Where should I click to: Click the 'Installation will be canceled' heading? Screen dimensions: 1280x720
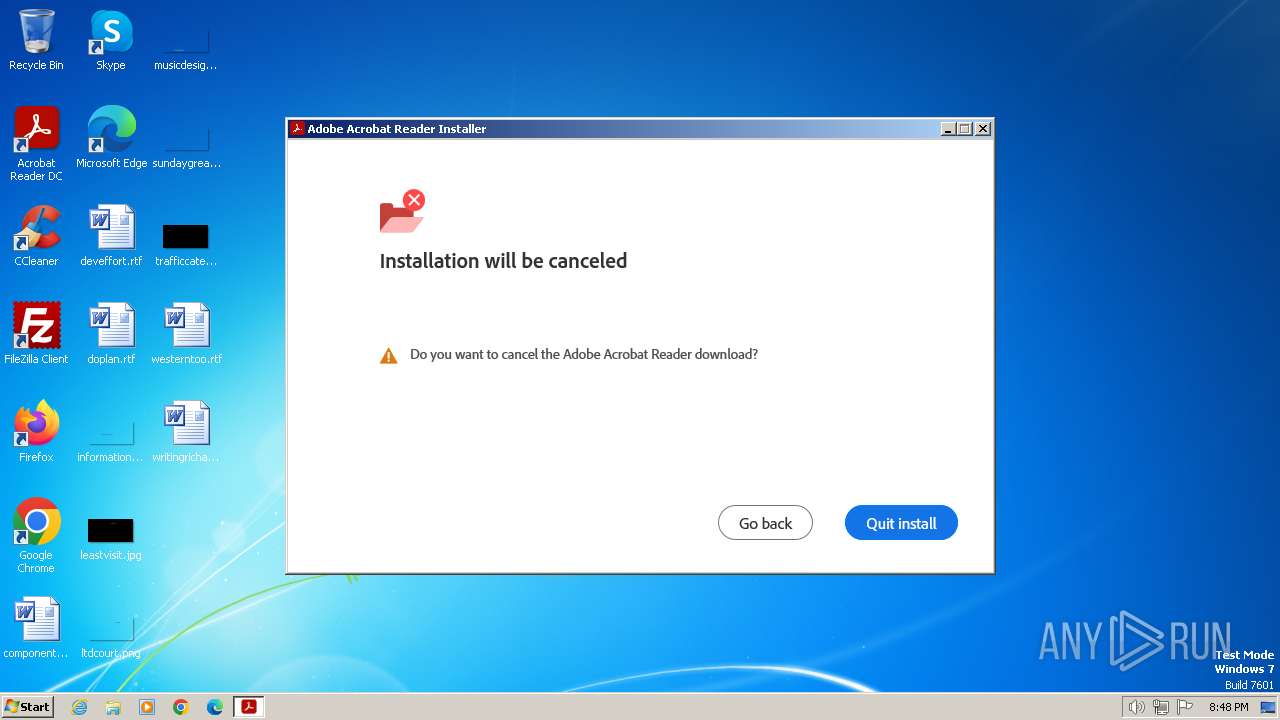[x=503, y=261]
